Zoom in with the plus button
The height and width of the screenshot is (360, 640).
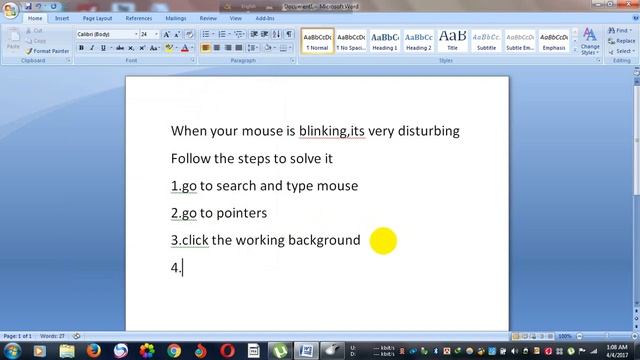[635, 336]
